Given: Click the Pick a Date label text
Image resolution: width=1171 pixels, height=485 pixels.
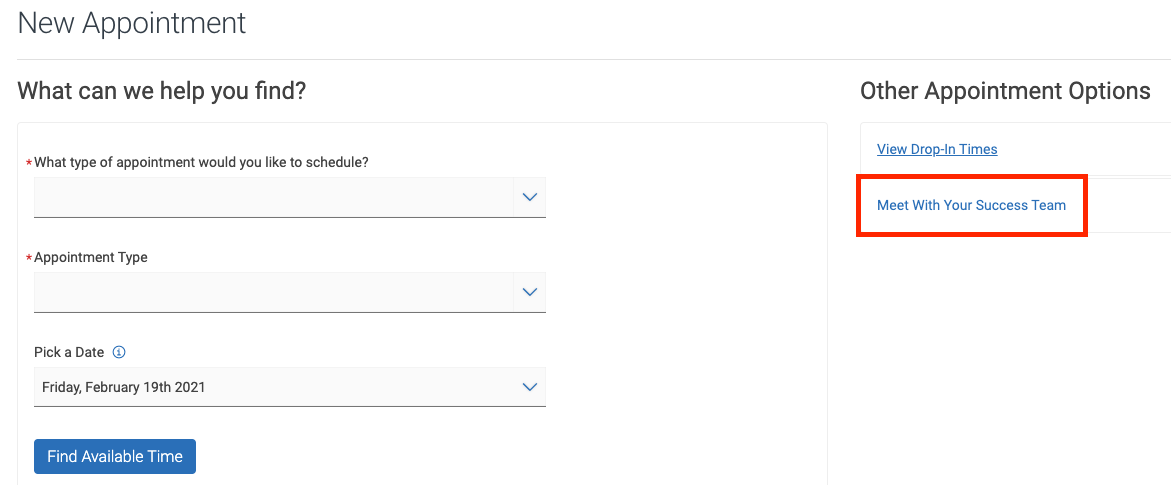Looking at the screenshot, I should tap(69, 352).
